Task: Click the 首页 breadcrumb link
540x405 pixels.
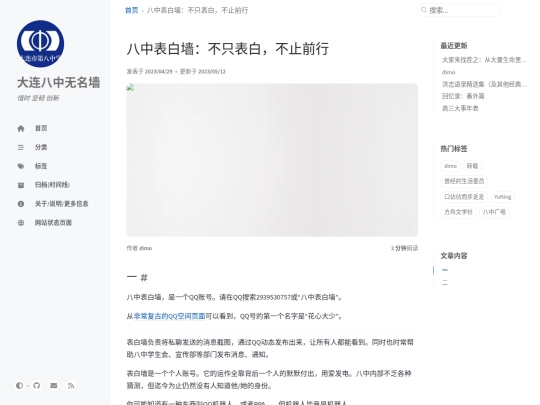Action: click(x=132, y=10)
